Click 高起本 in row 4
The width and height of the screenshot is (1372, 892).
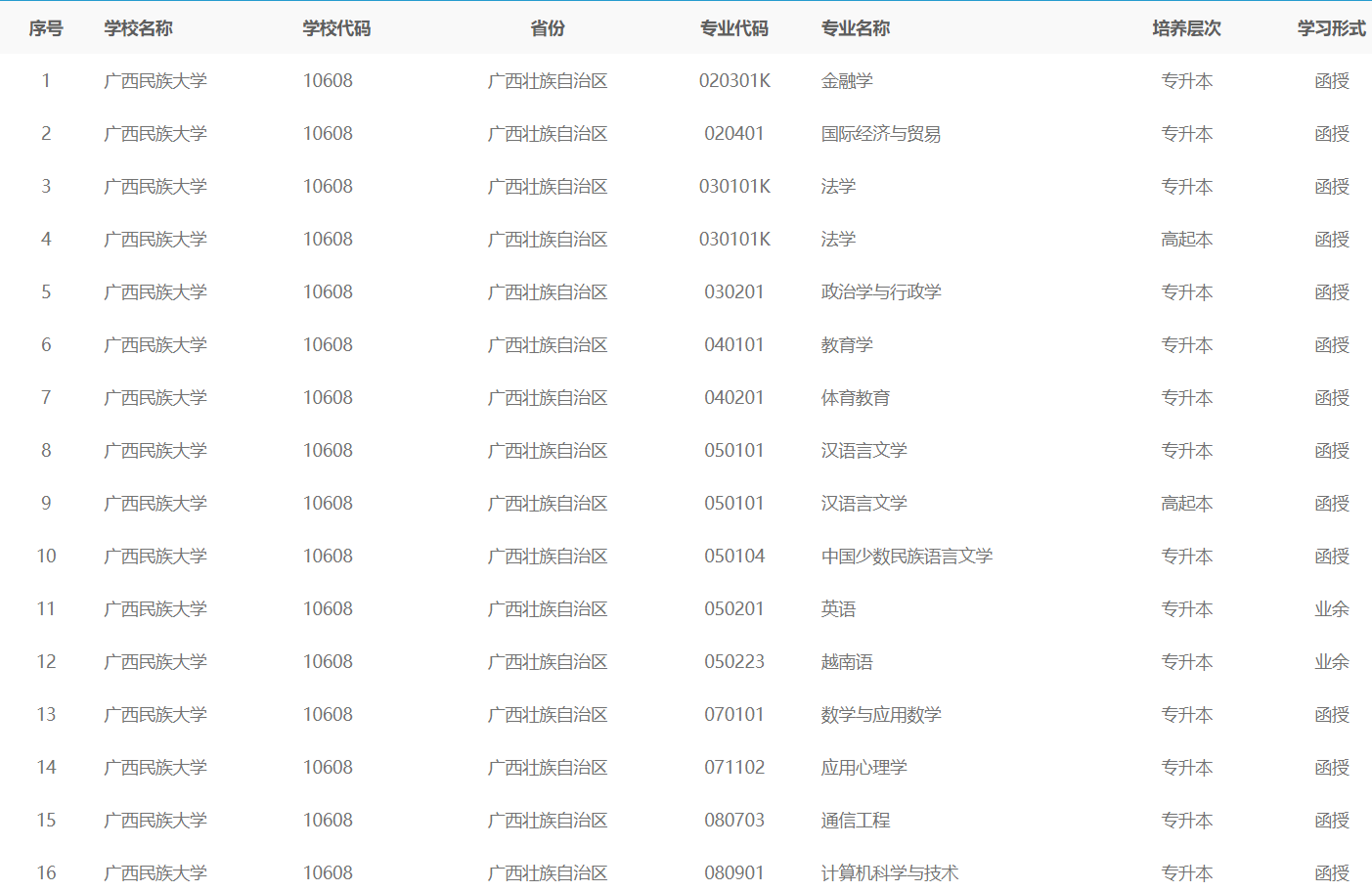click(1187, 240)
